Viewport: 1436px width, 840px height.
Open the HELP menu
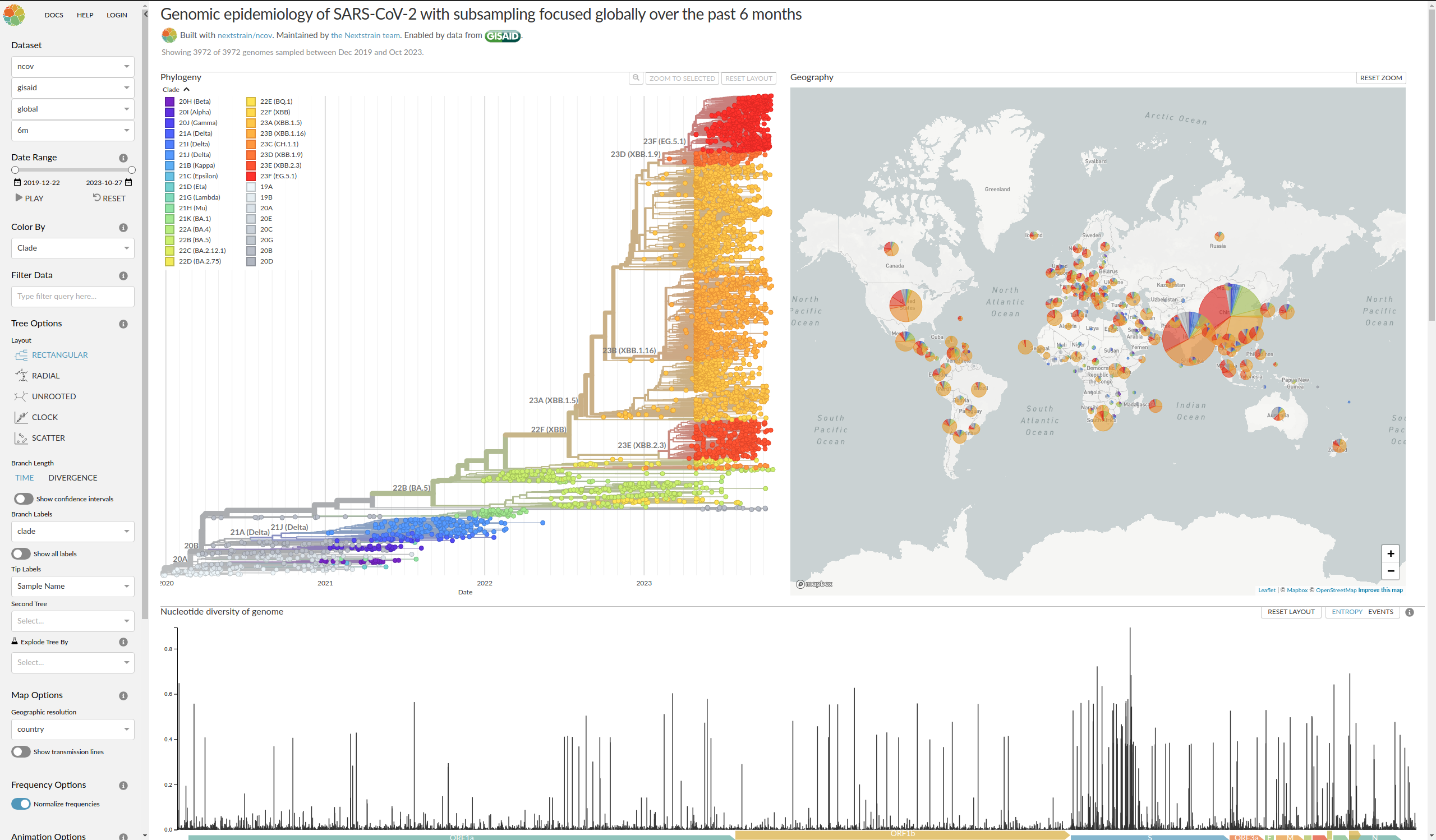point(85,15)
